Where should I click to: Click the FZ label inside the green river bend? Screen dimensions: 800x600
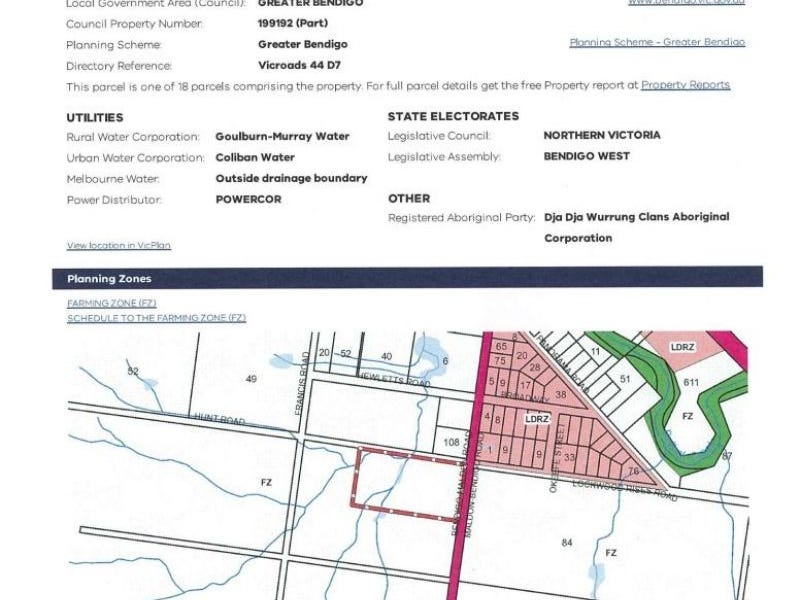[688, 416]
